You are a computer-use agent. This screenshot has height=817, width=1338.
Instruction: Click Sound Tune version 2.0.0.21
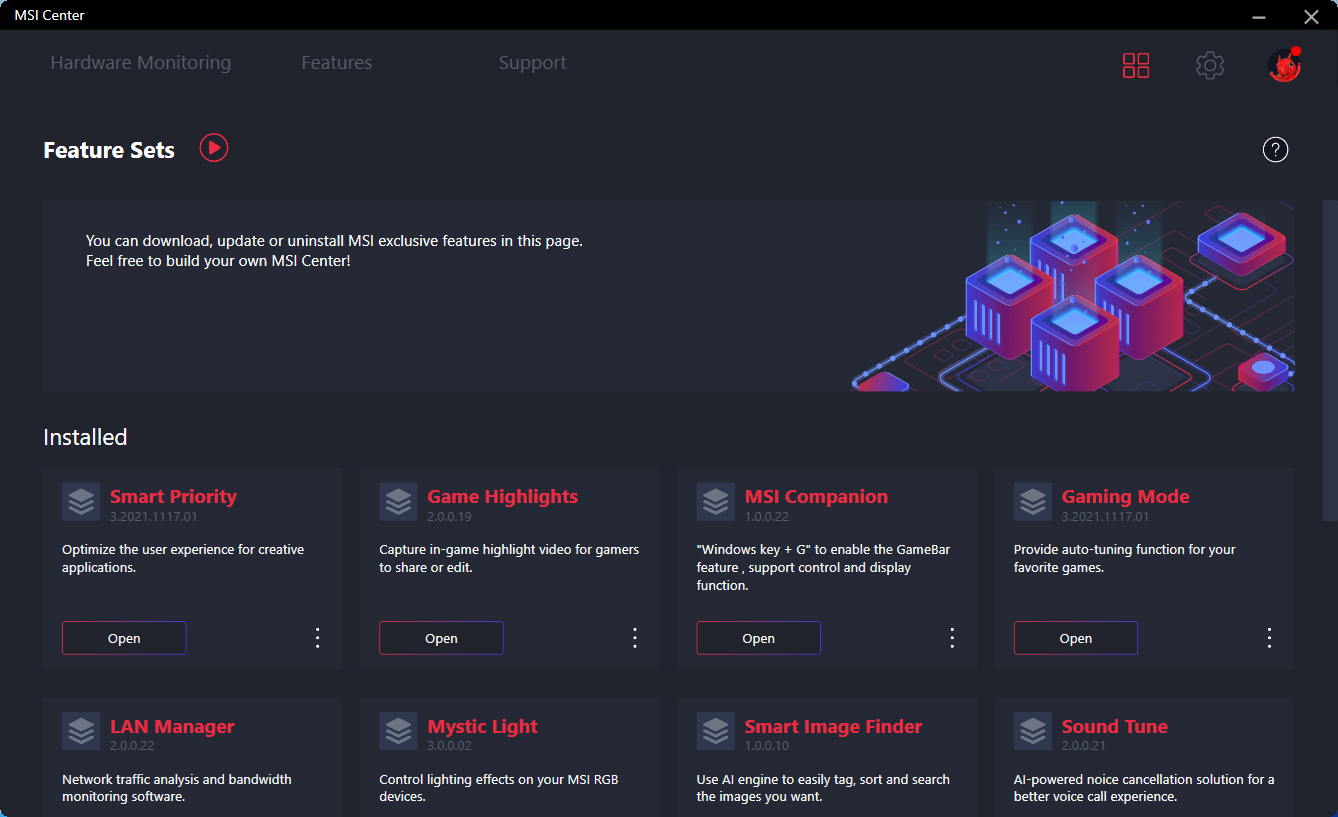click(1084, 746)
